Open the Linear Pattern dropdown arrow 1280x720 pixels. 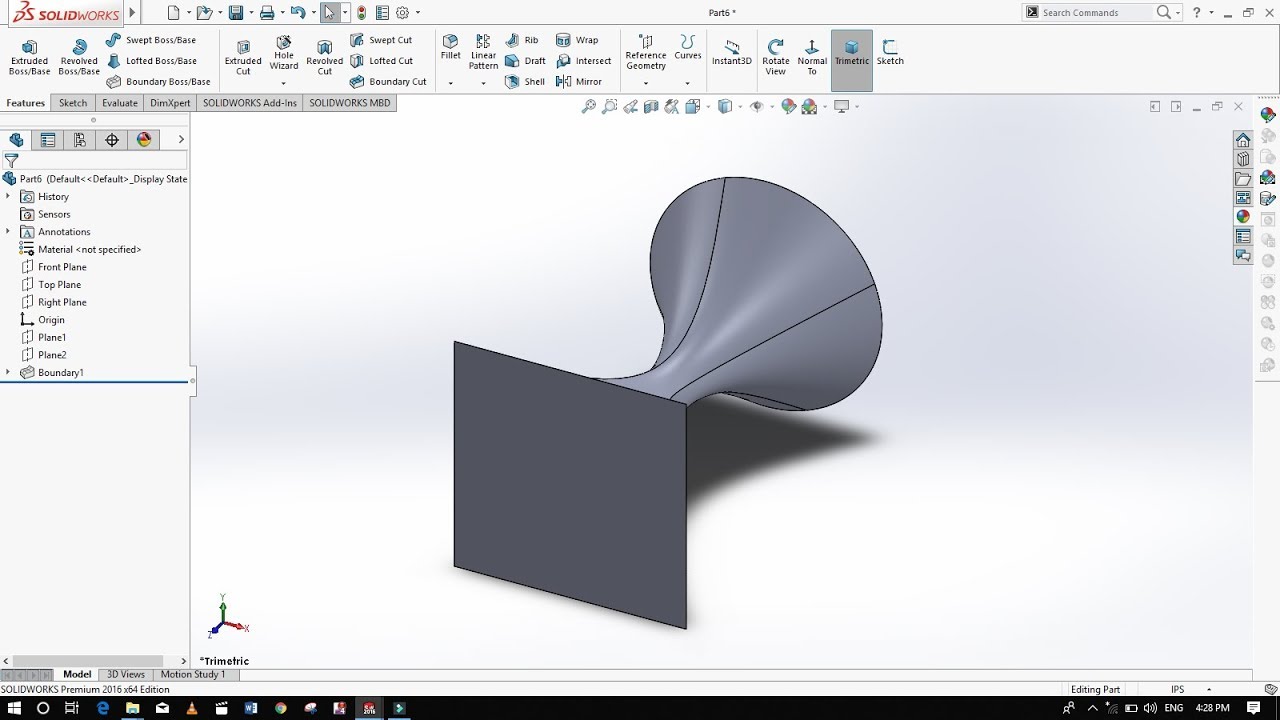tap(484, 83)
